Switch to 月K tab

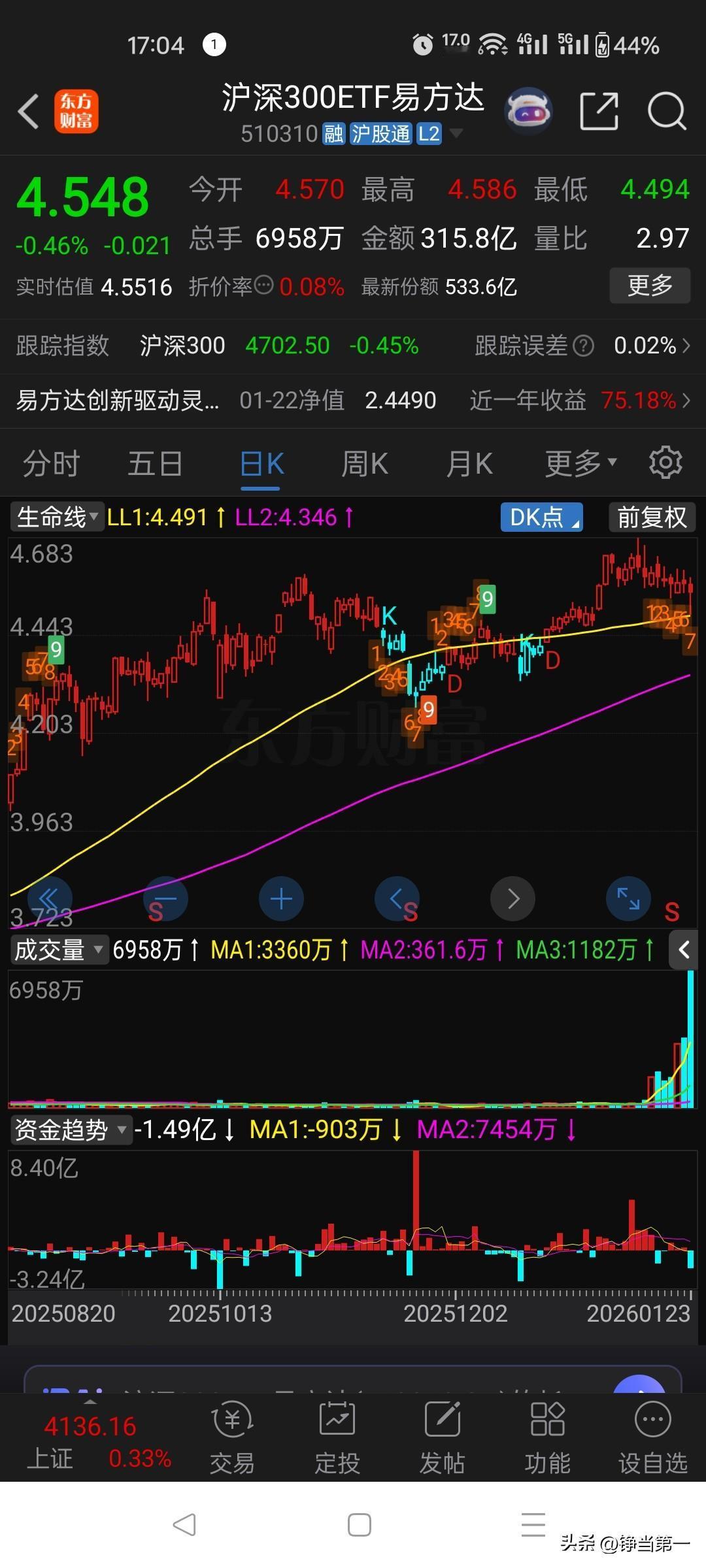469,464
